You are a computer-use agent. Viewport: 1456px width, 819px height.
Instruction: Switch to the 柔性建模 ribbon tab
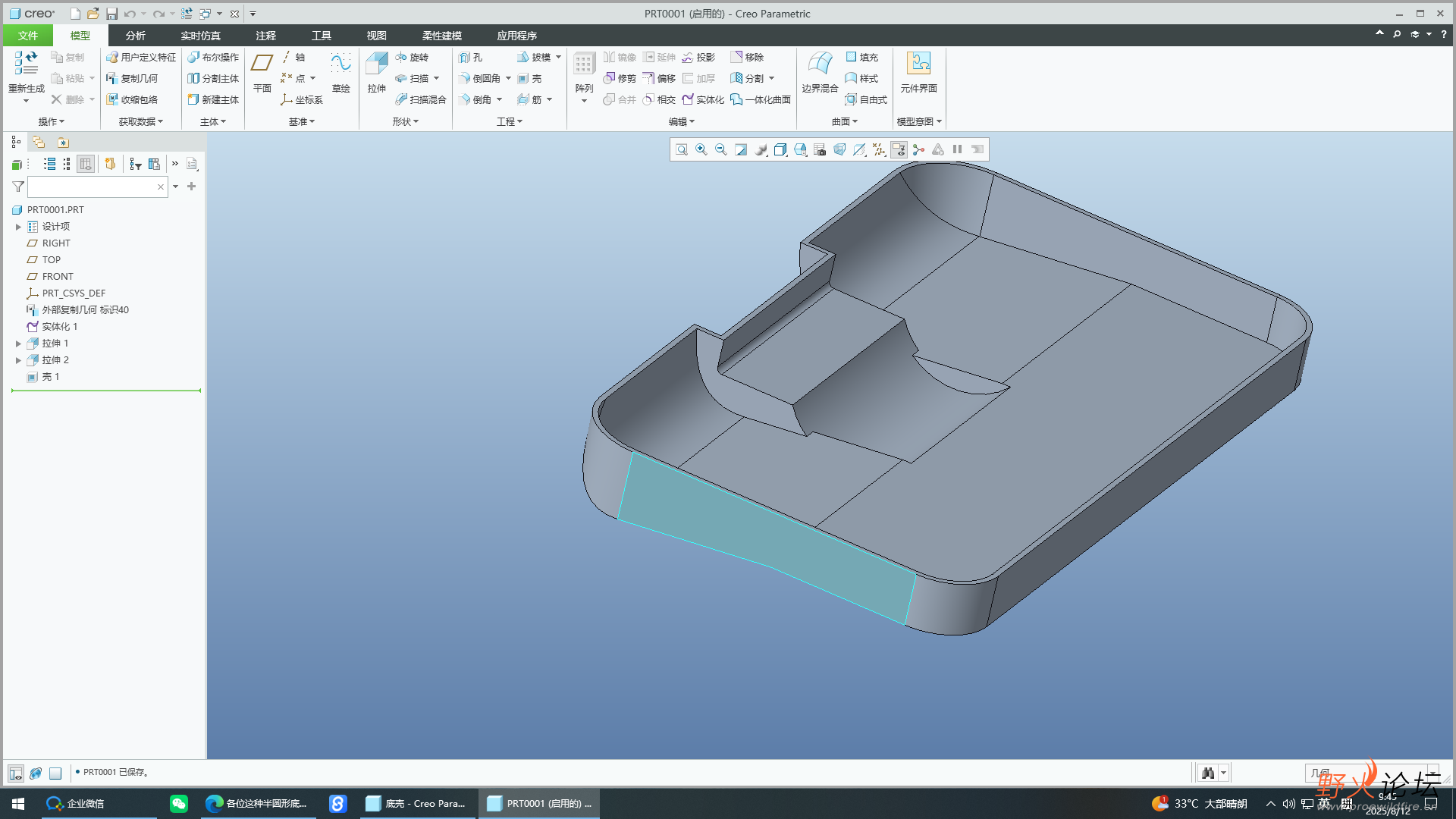pos(442,36)
